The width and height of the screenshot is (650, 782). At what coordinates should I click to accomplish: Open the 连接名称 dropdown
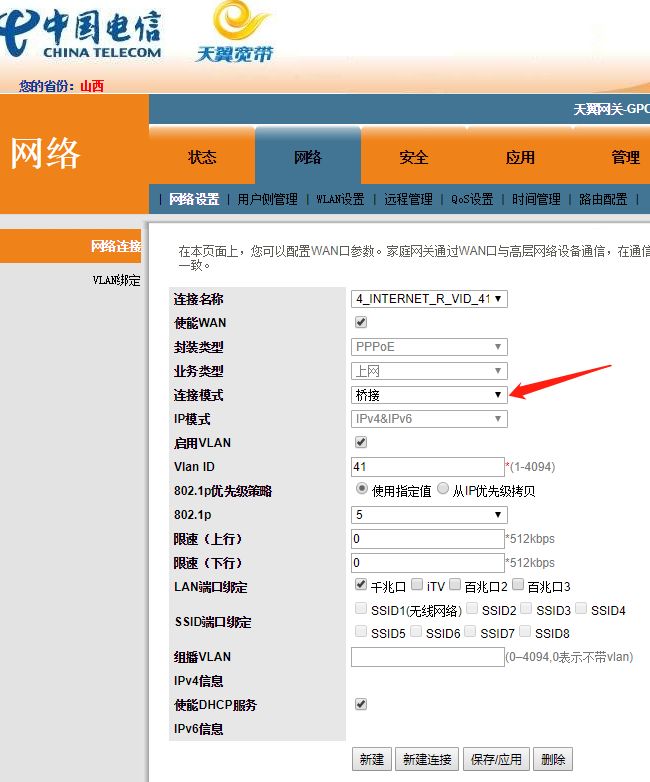(x=429, y=299)
